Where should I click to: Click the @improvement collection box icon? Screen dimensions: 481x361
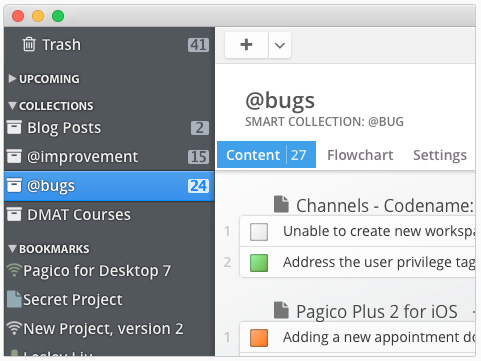14,156
